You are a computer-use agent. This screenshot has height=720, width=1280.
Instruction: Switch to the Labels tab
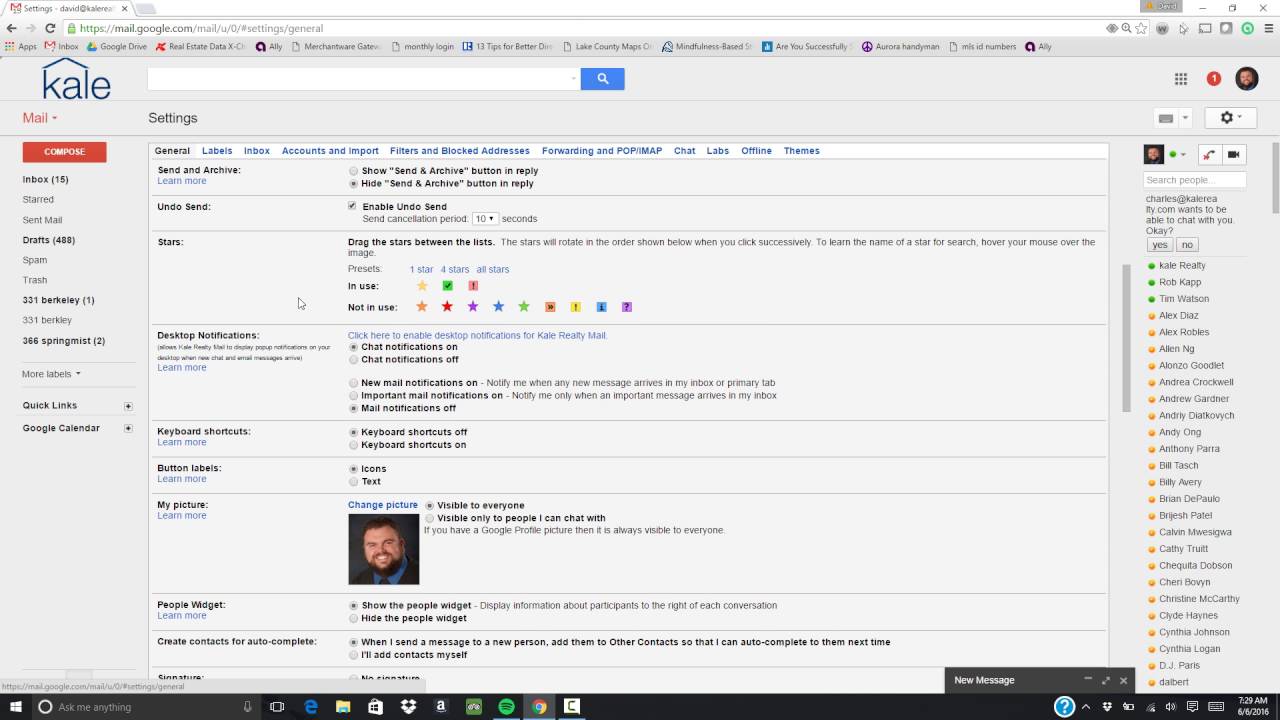(x=217, y=151)
